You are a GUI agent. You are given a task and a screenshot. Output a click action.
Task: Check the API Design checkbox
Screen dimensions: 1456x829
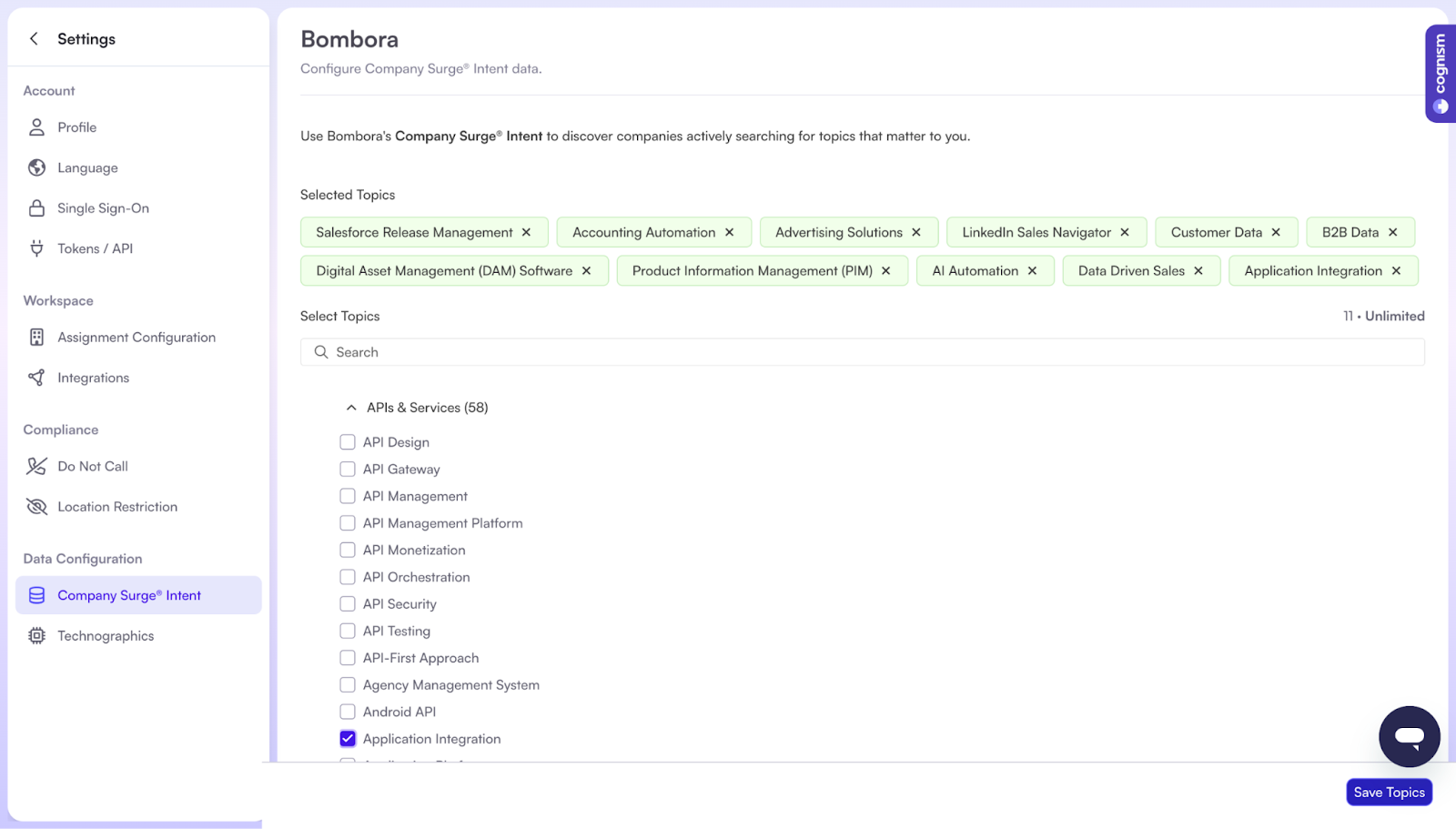(x=348, y=442)
